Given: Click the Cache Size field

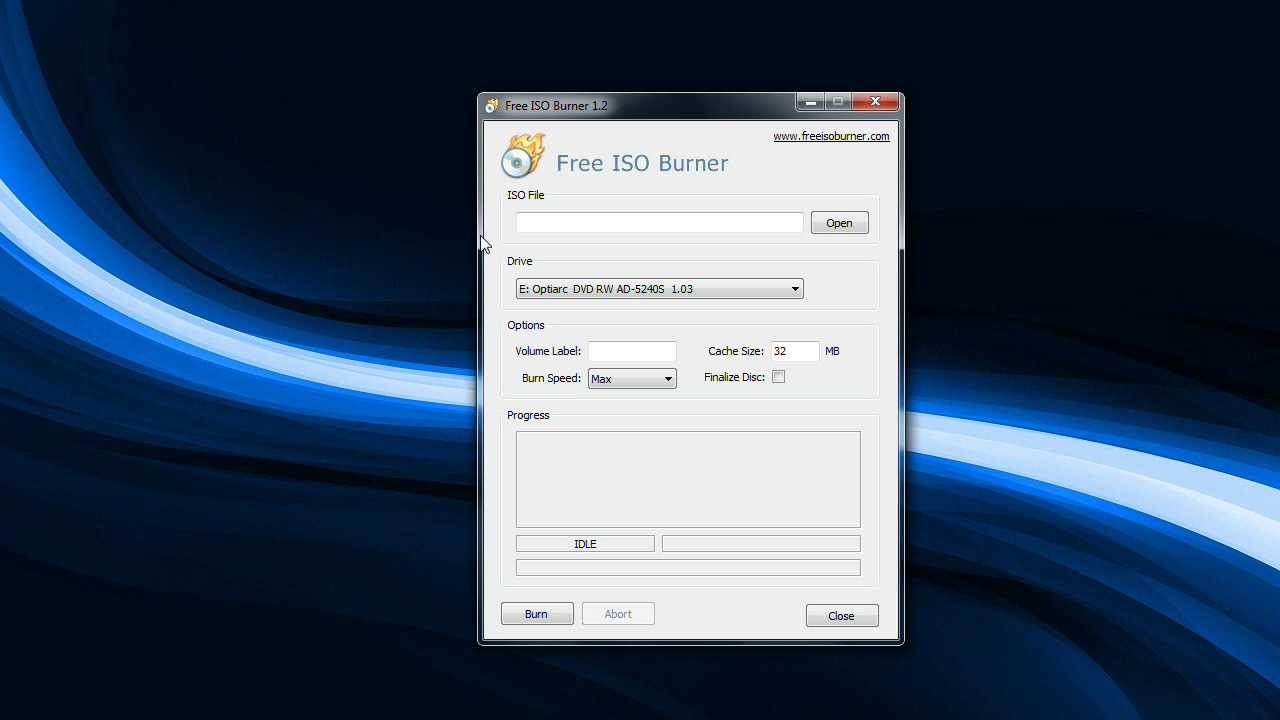Looking at the screenshot, I should [x=795, y=351].
